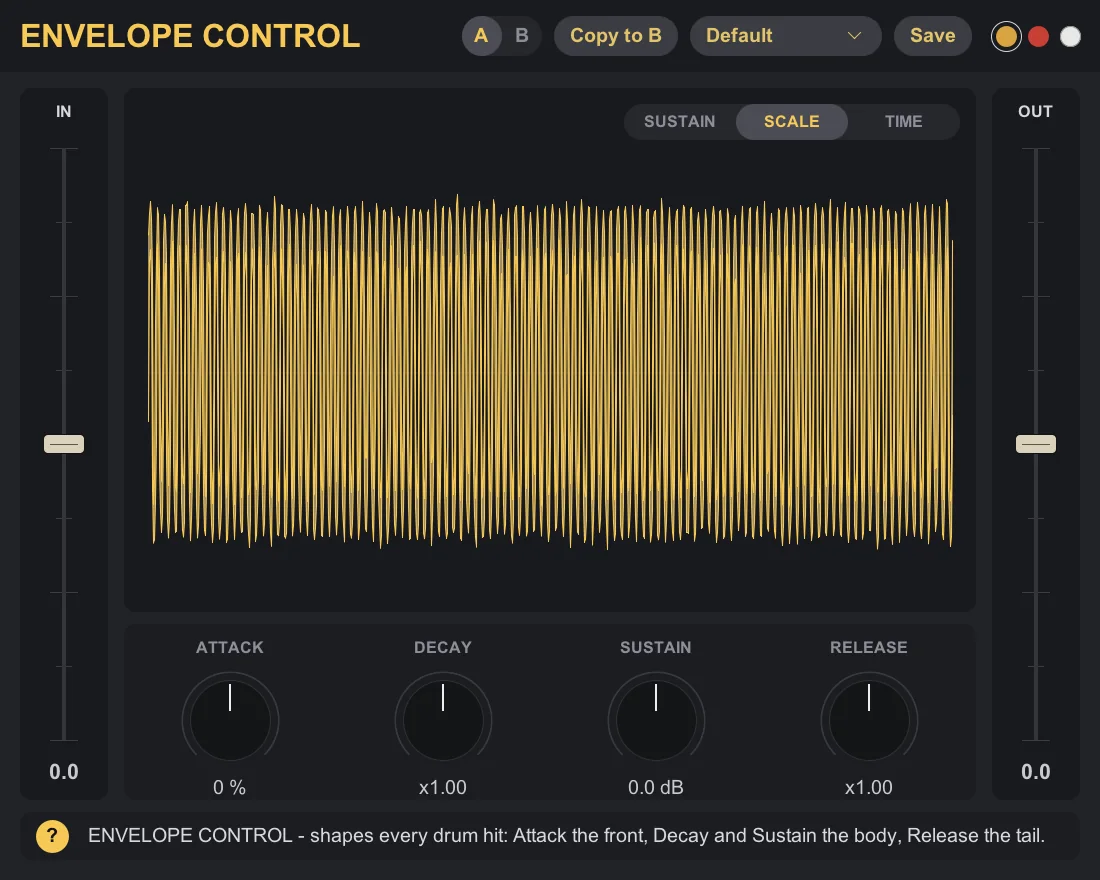The image size is (1100, 880).
Task: Click the yellow help question mark icon
Action: click(53, 836)
